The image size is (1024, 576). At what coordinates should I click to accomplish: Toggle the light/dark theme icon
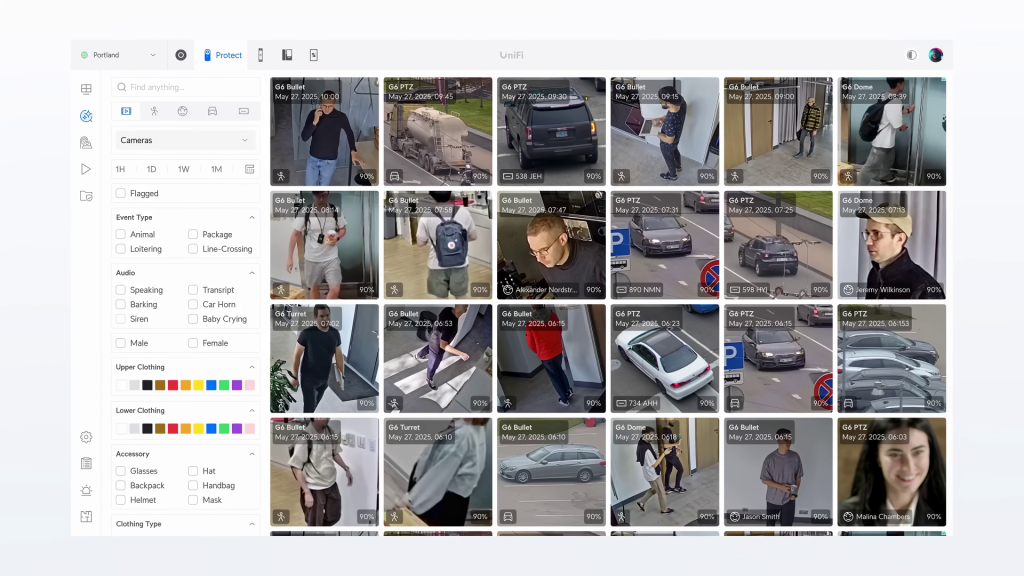pos(911,55)
